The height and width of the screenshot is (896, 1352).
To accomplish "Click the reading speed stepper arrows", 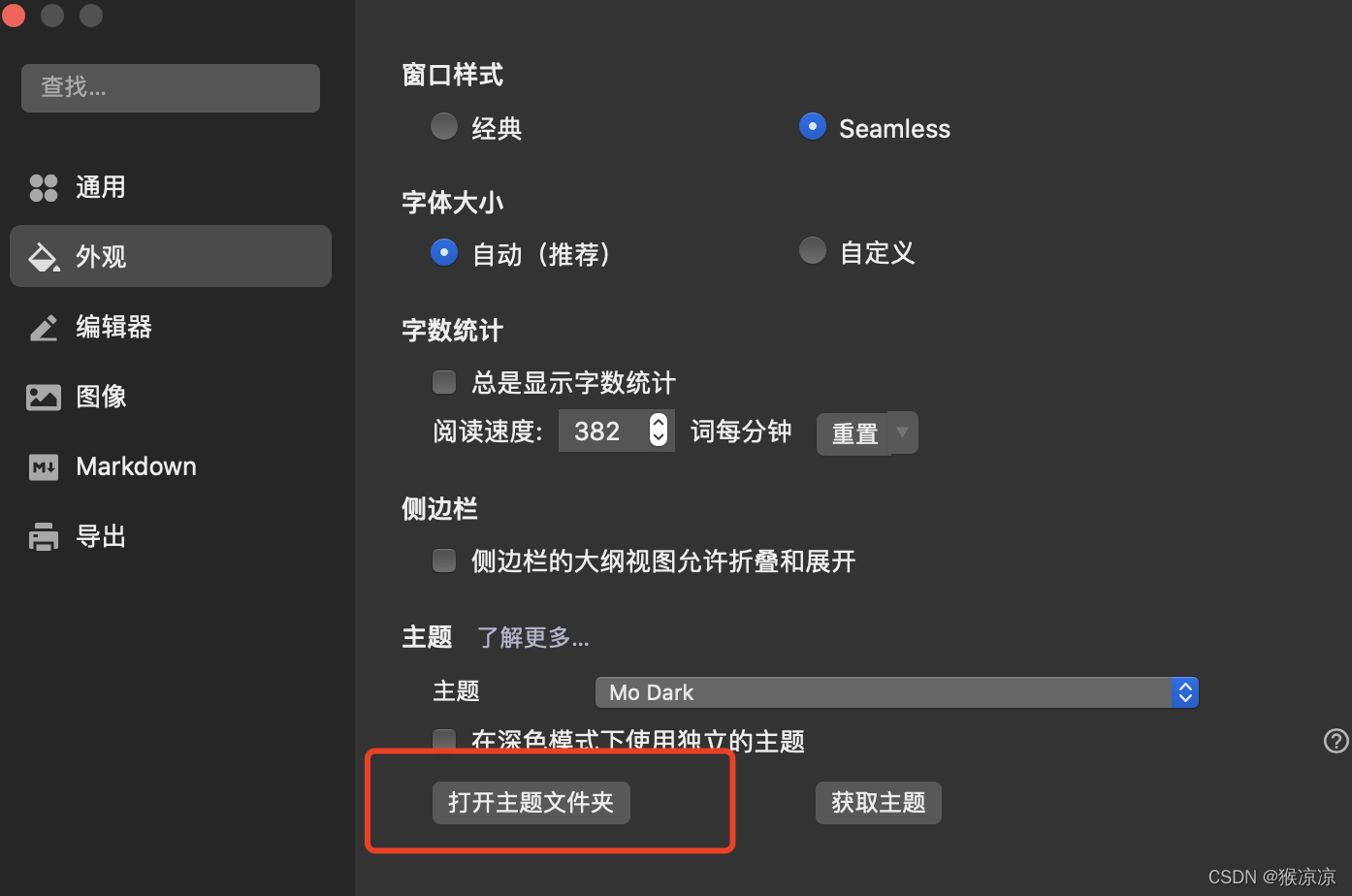I will click(x=659, y=430).
